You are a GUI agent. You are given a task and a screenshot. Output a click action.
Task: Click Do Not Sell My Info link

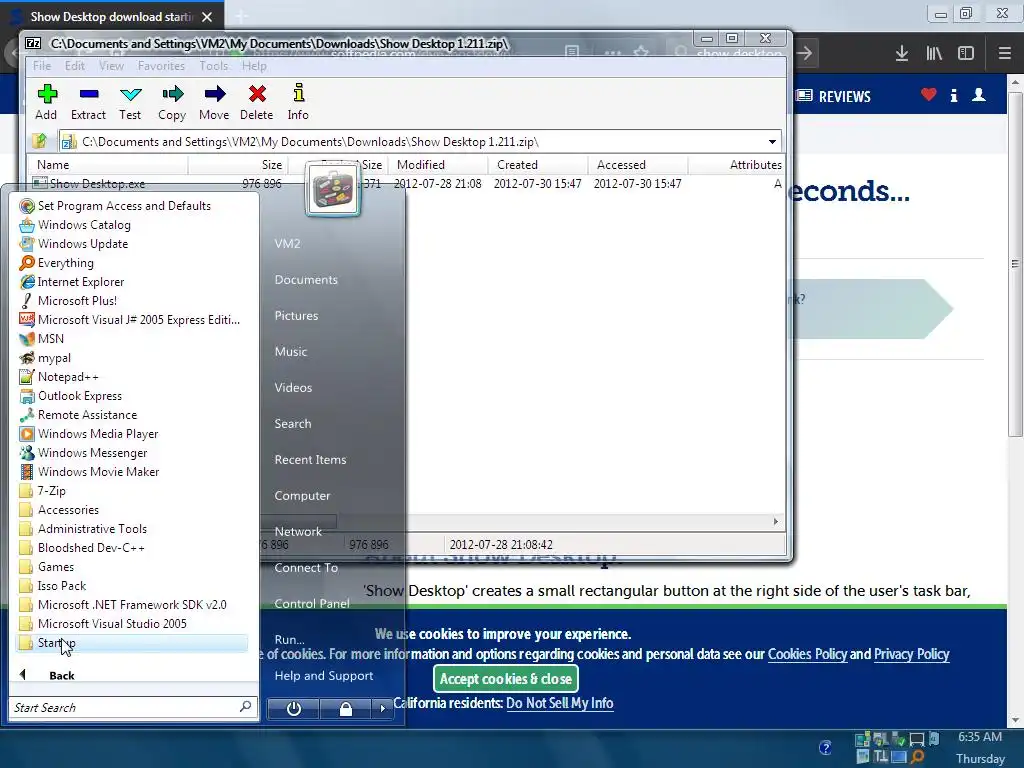[560, 703]
